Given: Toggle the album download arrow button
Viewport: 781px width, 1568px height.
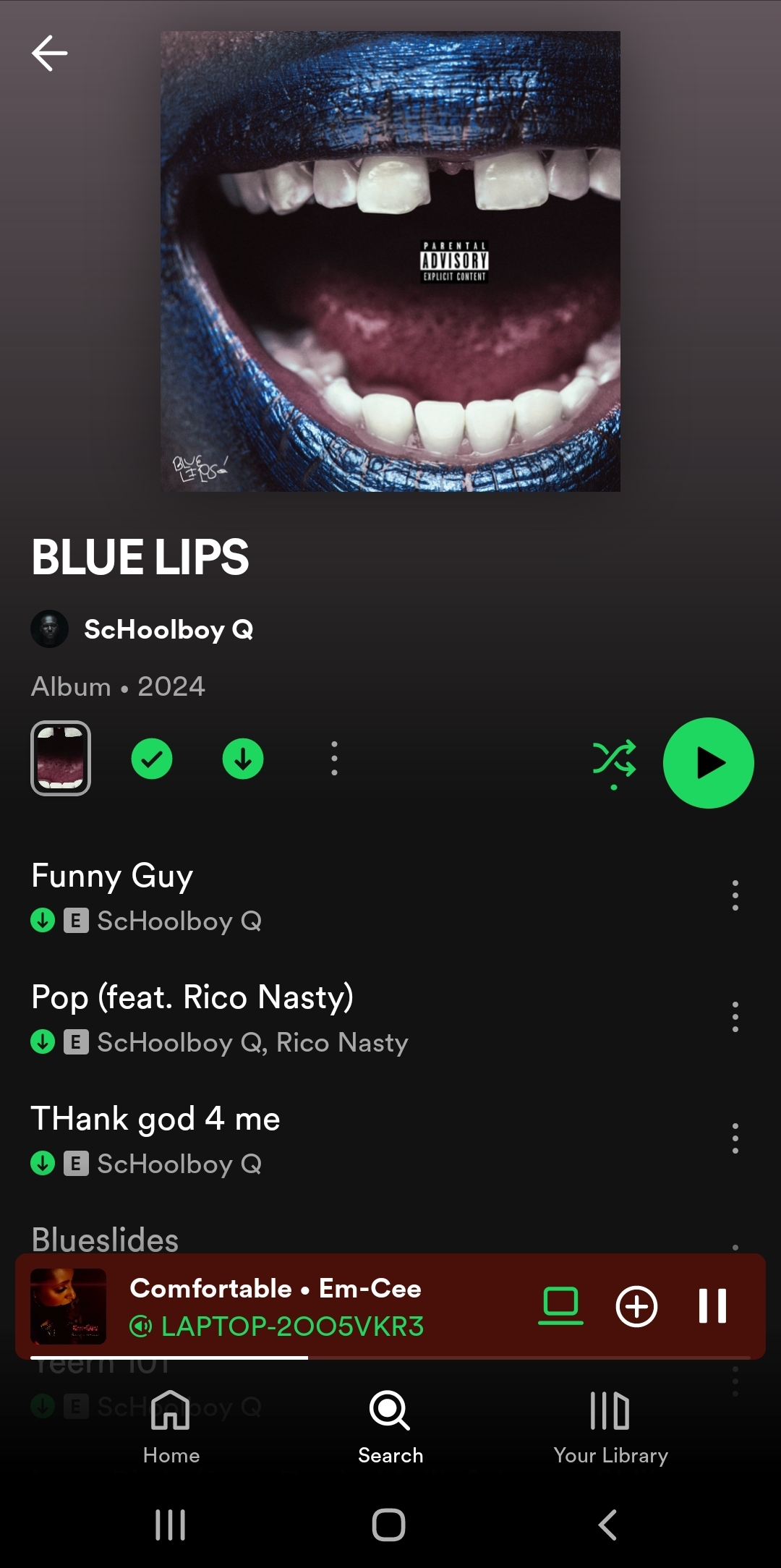Looking at the screenshot, I should pyautogui.click(x=243, y=759).
